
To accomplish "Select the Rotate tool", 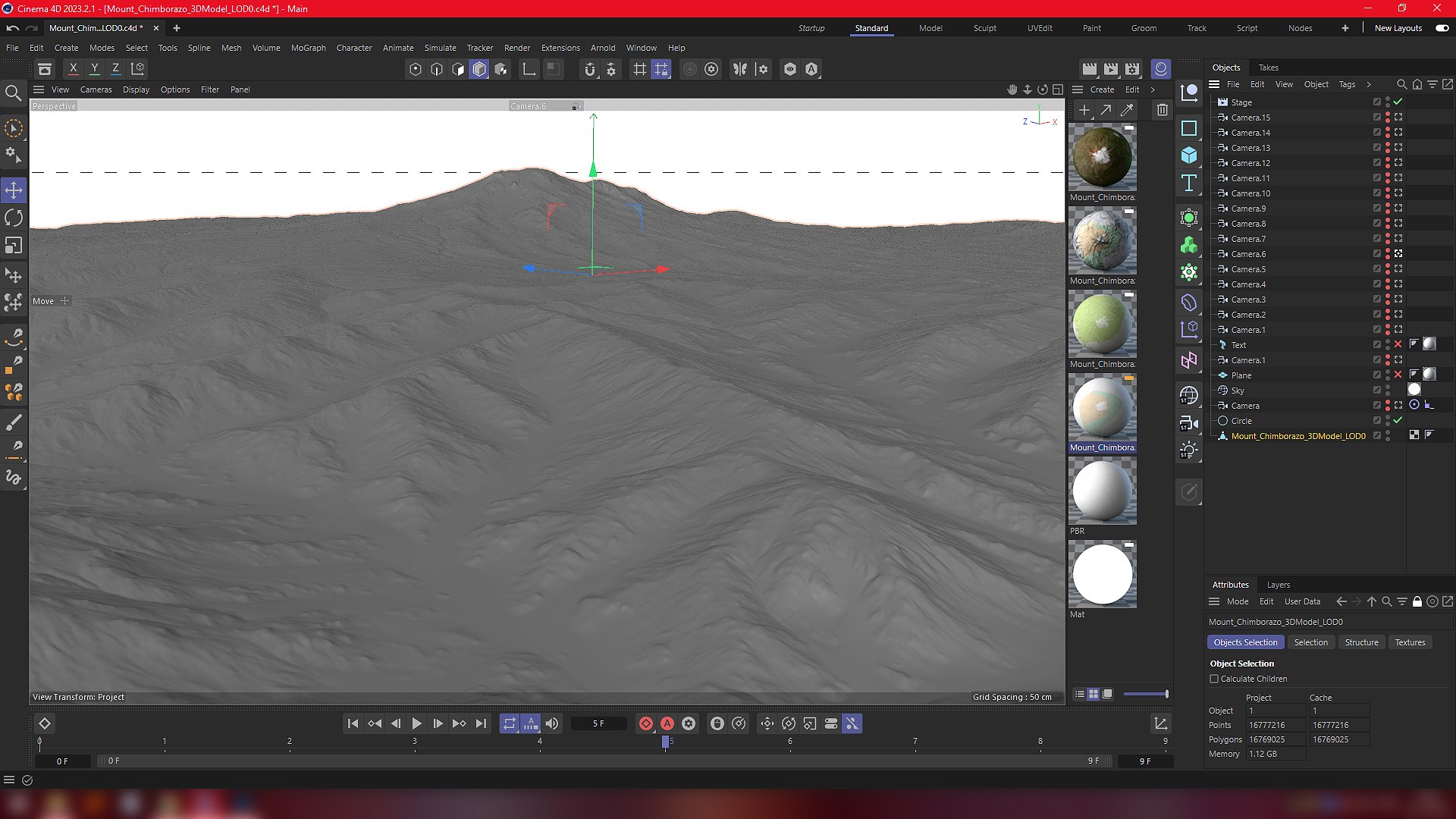I will click(14, 218).
